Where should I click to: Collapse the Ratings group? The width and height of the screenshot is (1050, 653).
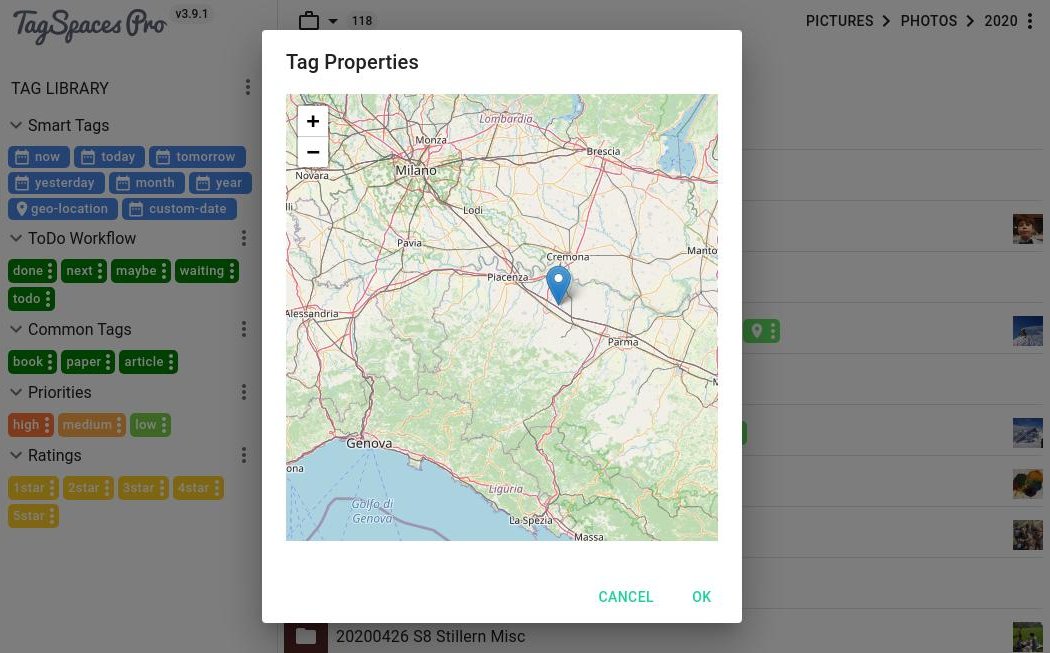[17, 455]
